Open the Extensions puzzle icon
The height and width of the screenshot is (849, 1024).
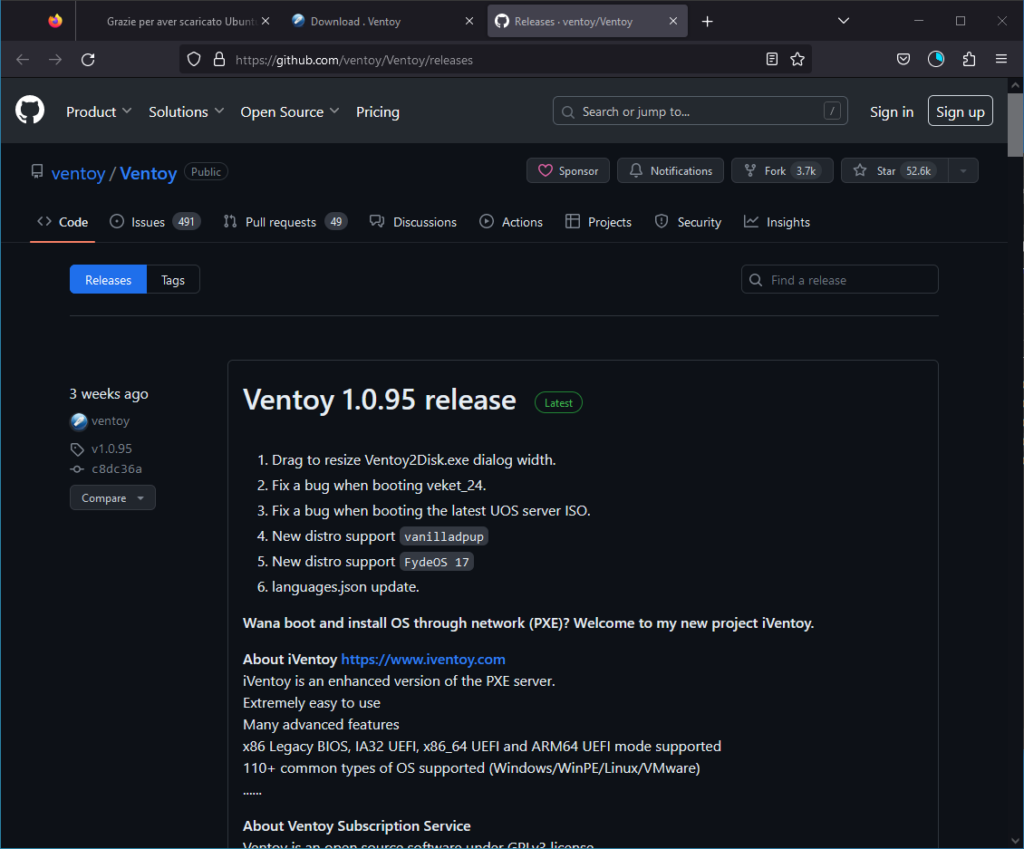point(969,59)
